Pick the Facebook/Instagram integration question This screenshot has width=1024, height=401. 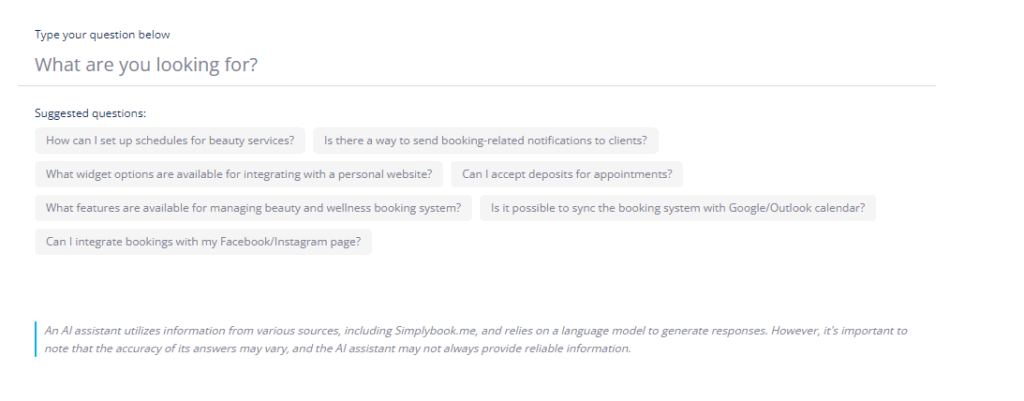(203, 242)
